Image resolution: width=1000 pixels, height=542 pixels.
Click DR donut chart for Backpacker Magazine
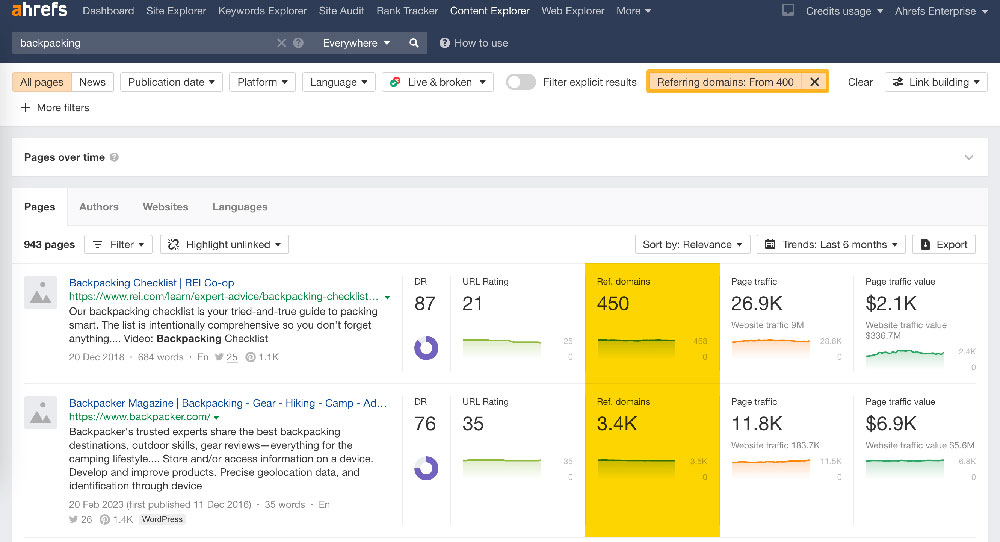(x=426, y=467)
